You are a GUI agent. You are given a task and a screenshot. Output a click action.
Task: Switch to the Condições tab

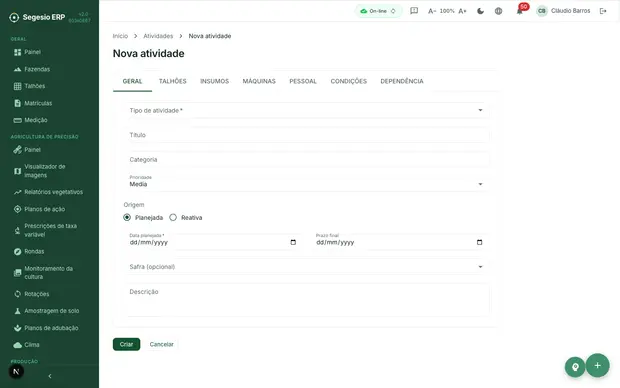click(349, 81)
